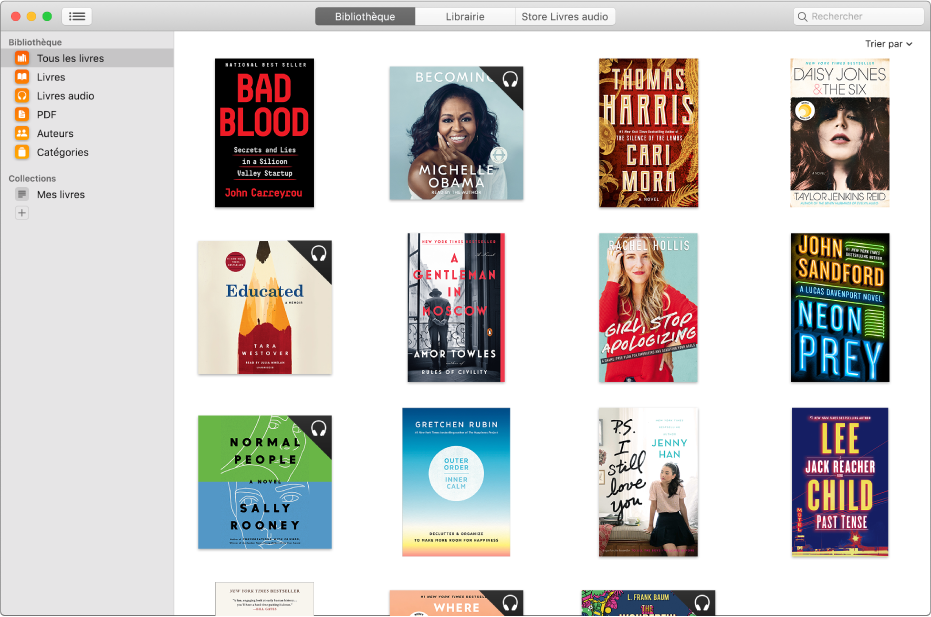
Task: Open the Librairie tab
Action: click(x=465, y=17)
